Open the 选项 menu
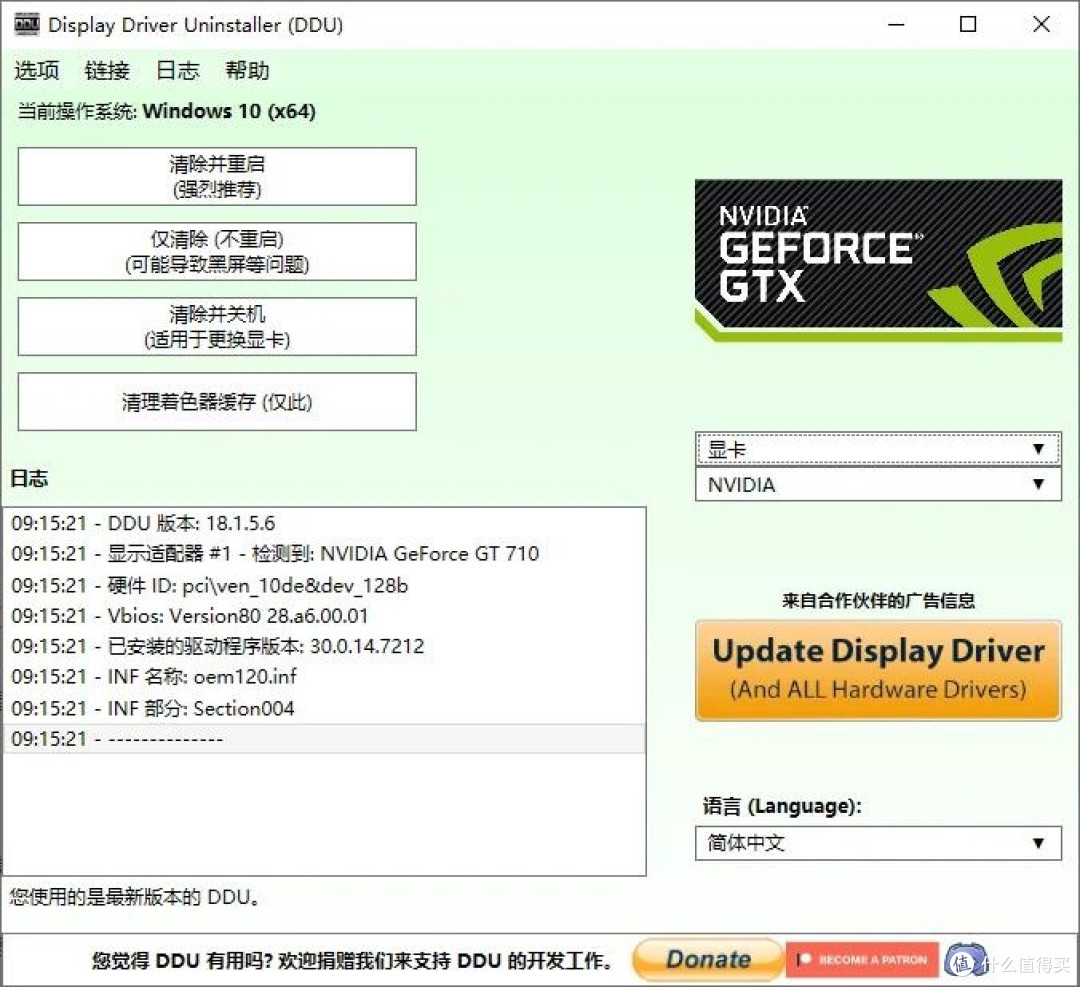 (37, 70)
